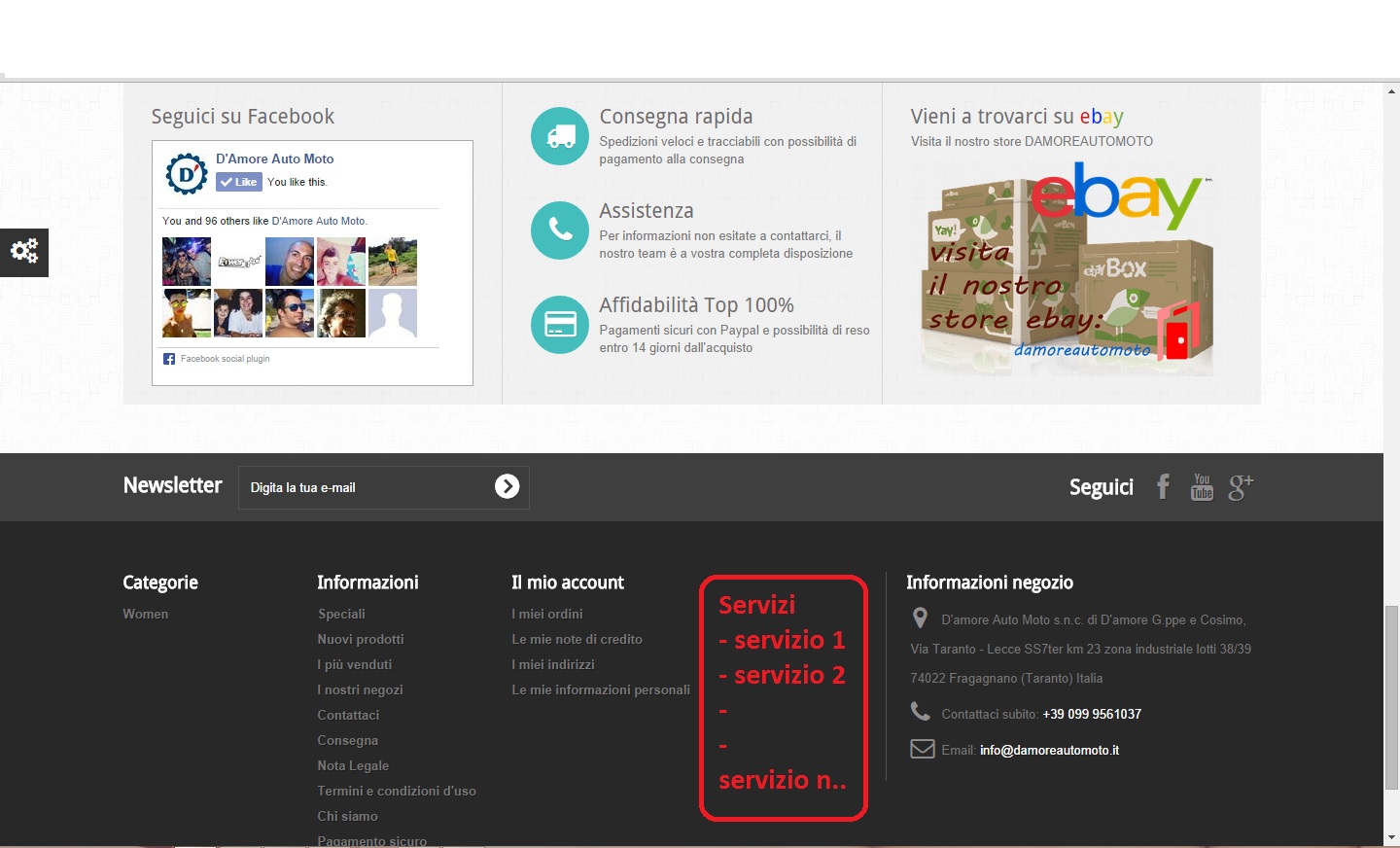Image resolution: width=1400 pixels, height=848 pixels.
Task: Open Le mie note di credito link
Action: tap(577, 639)
